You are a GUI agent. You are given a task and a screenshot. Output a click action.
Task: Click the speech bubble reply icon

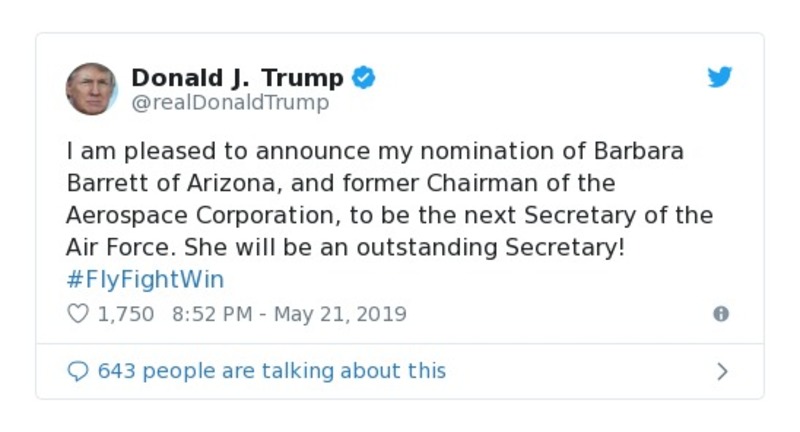pos(78,371)
